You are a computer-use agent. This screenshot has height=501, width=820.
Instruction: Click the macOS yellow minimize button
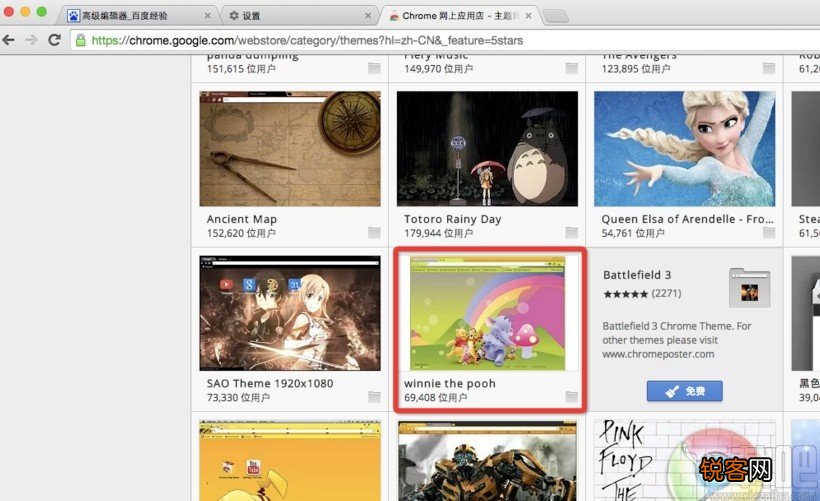(x=25, y=12)
